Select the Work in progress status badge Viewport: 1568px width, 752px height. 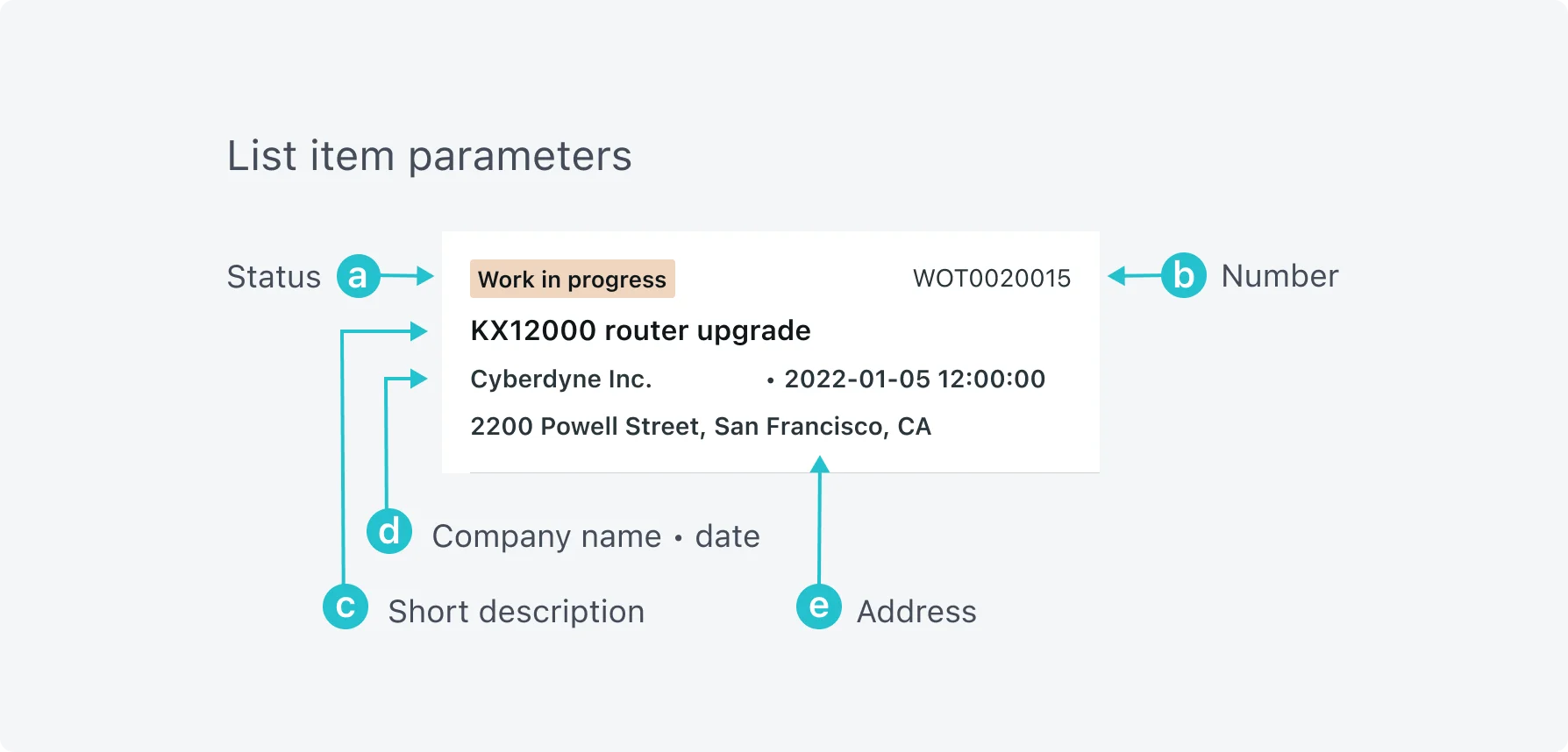click(573, 279)
